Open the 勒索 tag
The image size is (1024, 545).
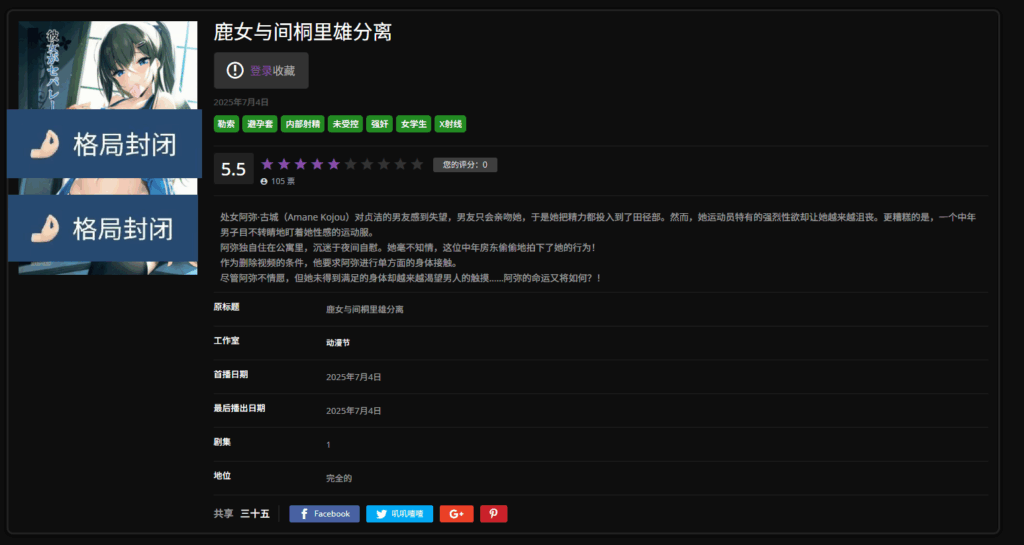pyautogui.click(x=227, y=124)
